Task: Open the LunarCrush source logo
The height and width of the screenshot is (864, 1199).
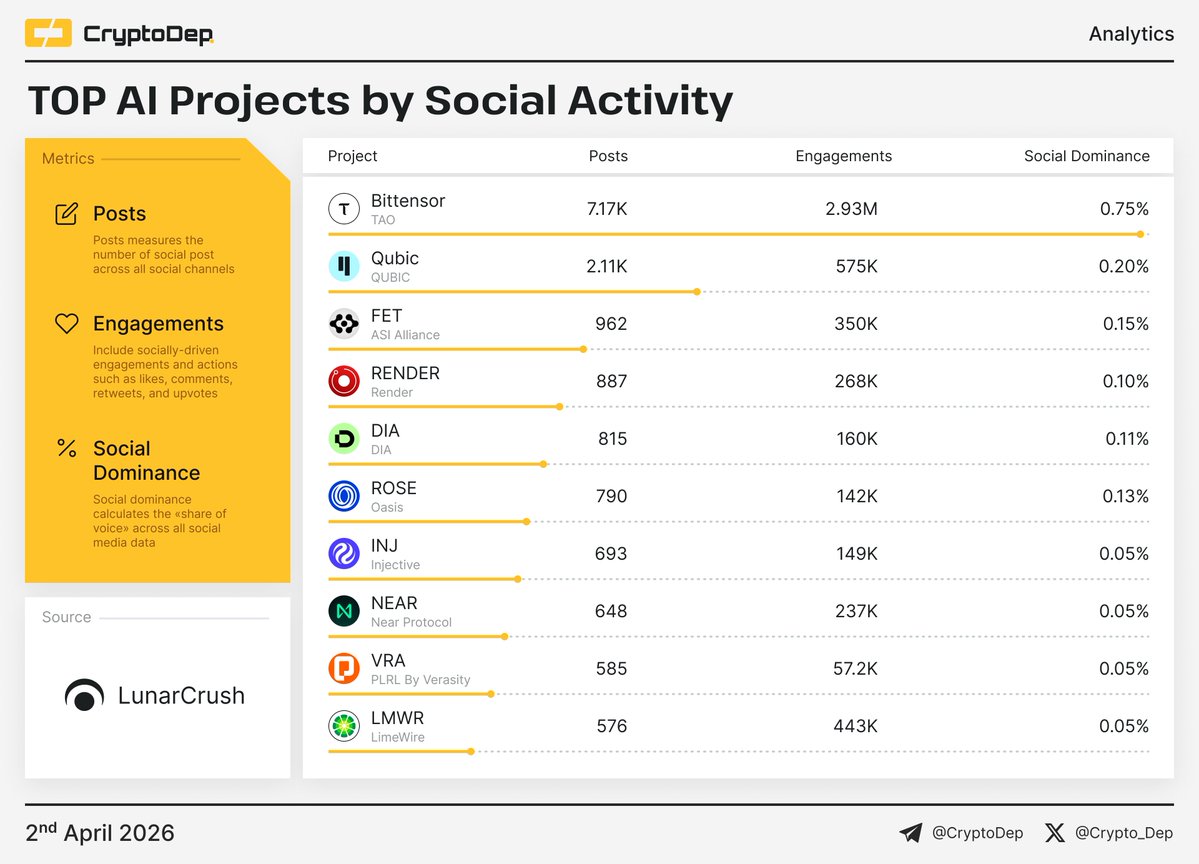Action: [x=155, y=696]
